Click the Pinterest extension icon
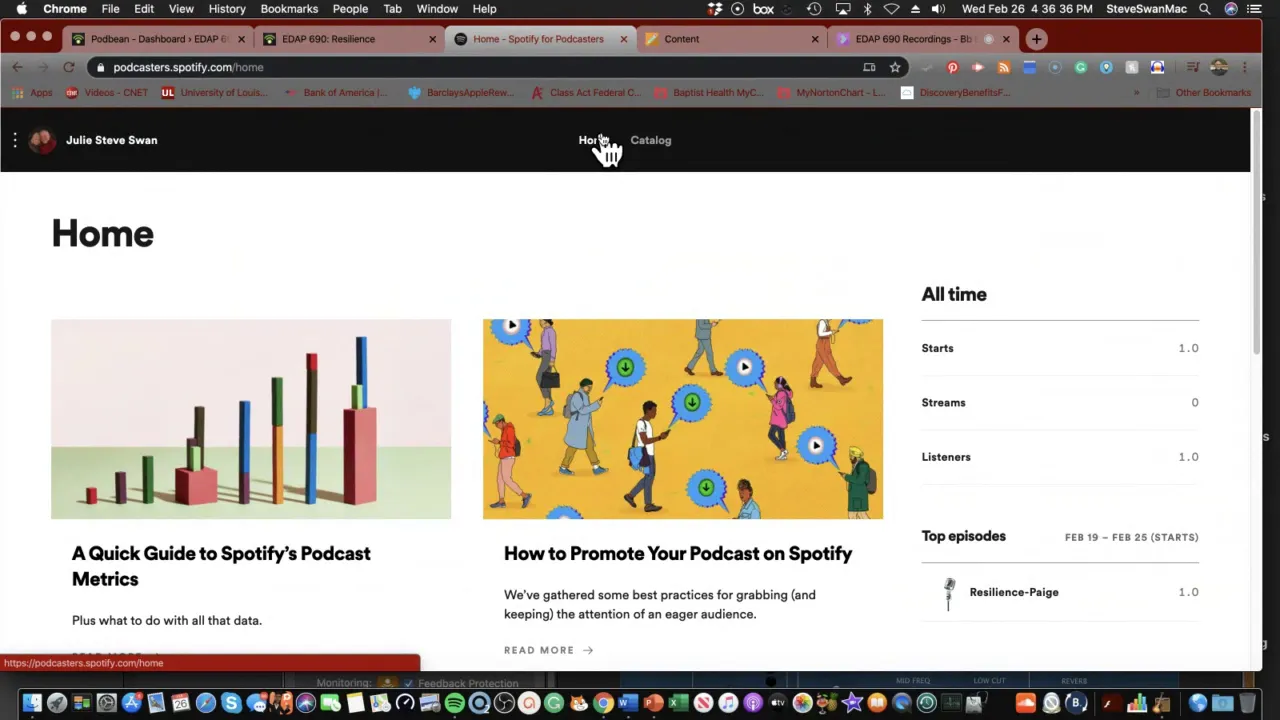Viewport: 1280px width, 720px height. (x=952, y=67)
